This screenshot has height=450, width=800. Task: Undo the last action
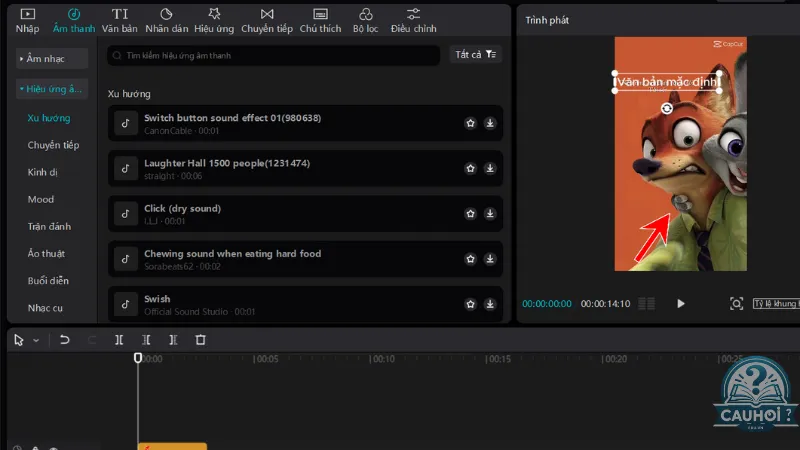64,340
